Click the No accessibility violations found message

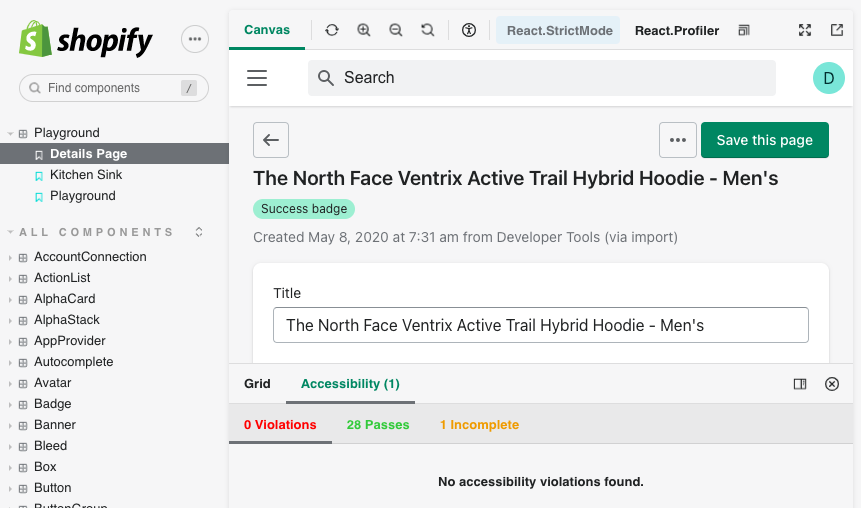(541, 482)
